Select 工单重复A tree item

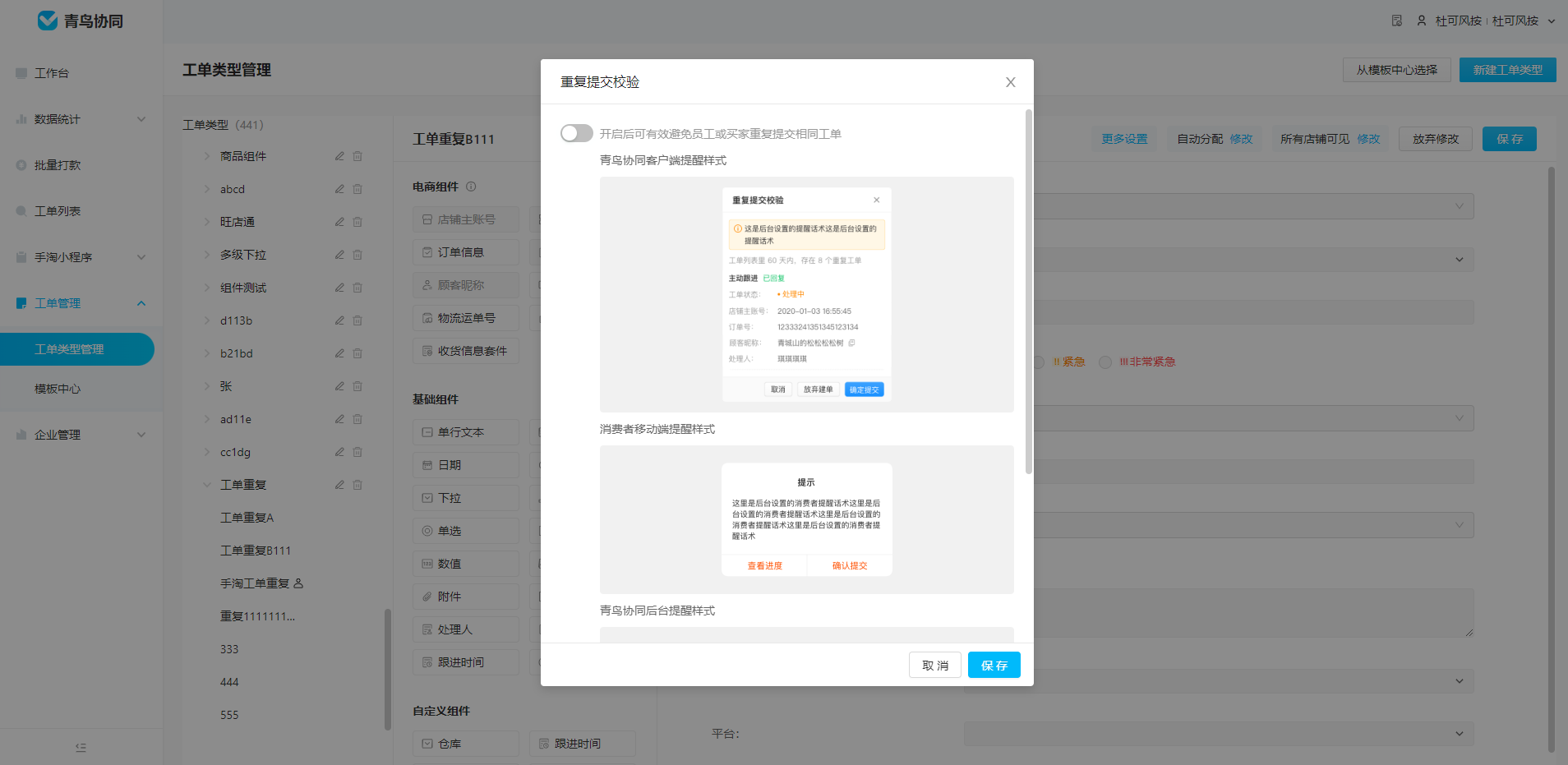pyautogui.click(x=247, y=518)
